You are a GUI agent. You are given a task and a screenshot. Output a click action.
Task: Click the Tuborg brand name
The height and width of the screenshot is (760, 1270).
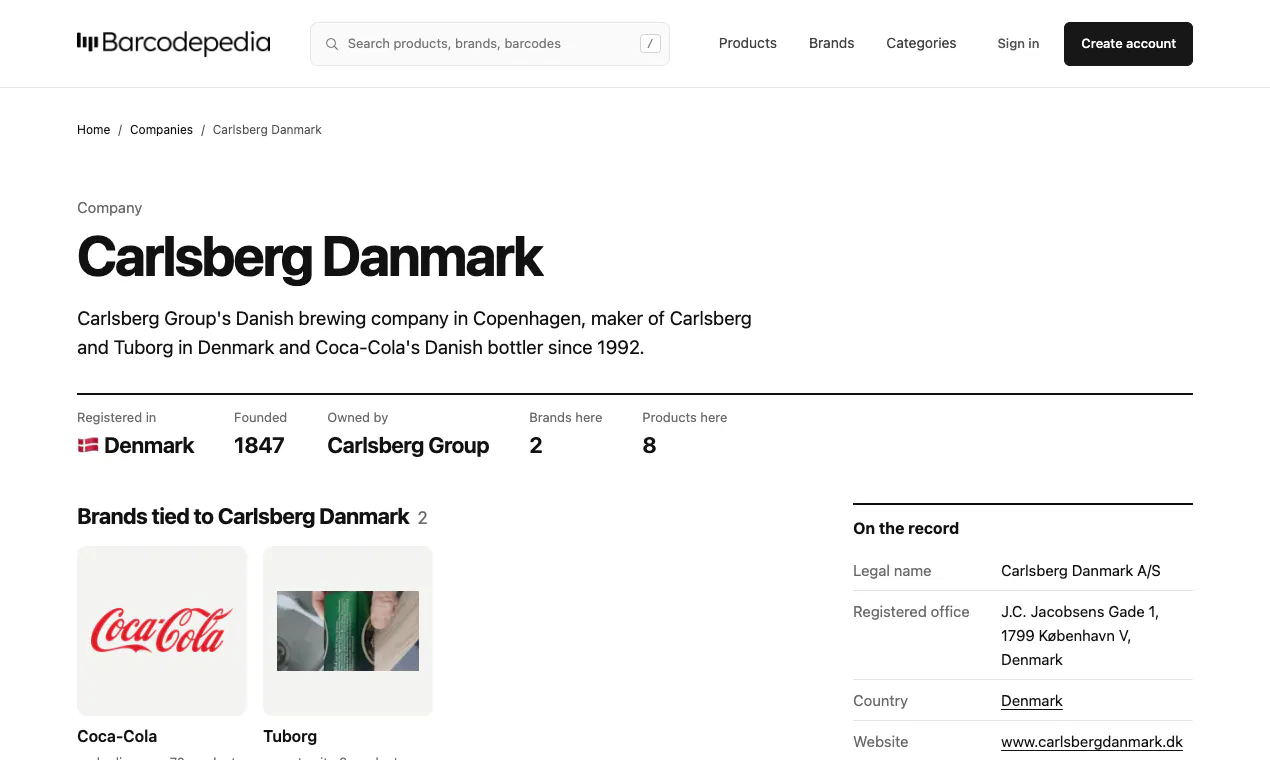290,736
